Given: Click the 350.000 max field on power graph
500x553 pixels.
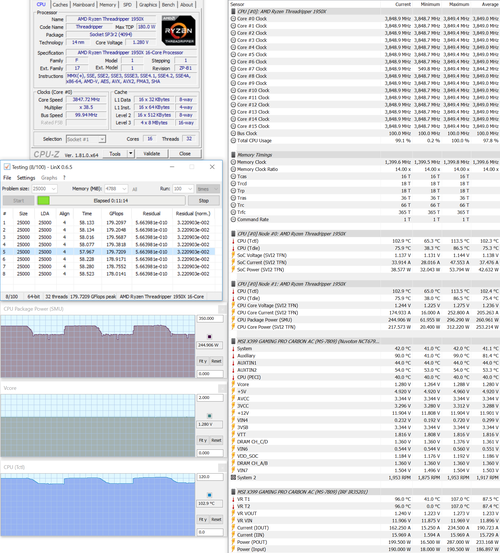Looking at the screenshot, I should coord(210,318).
